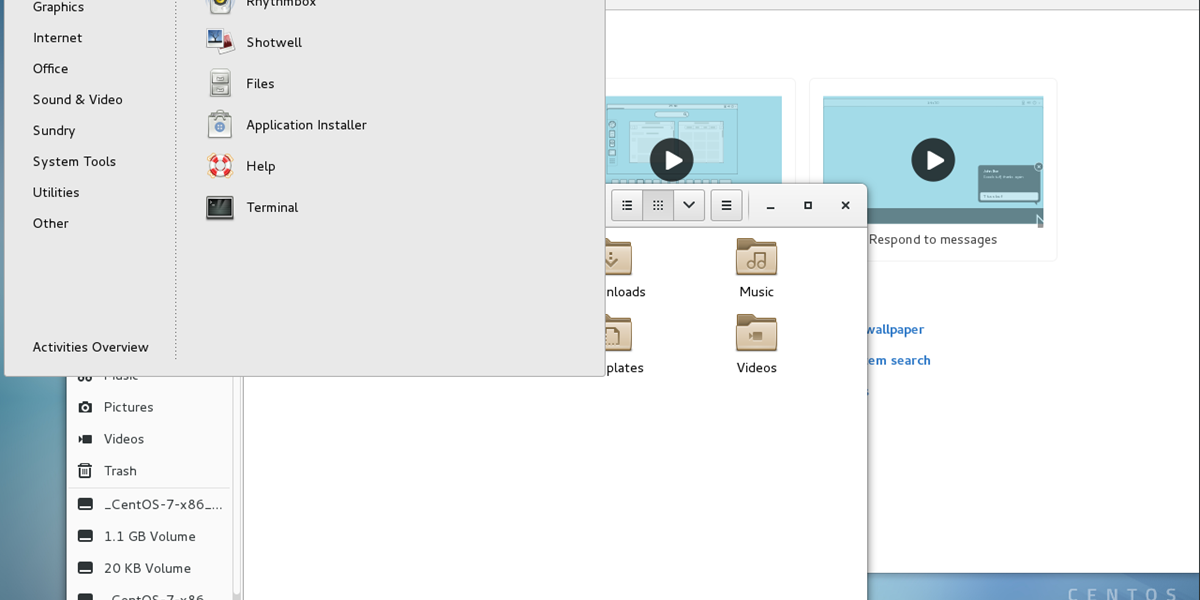
Task: Open the Music folder in the file grid
Action: 757,268
